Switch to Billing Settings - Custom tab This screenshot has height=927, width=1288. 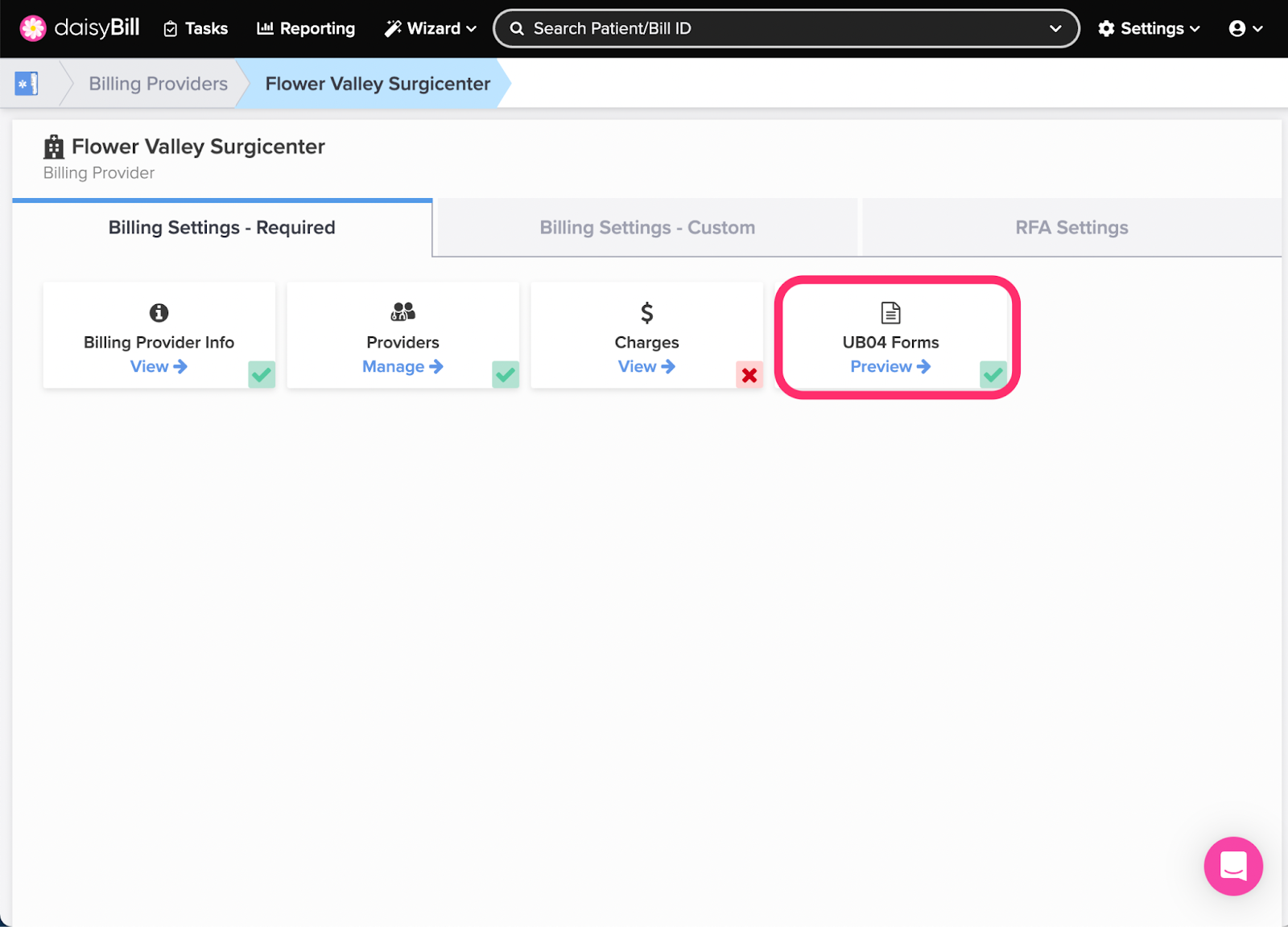(647, 228)
